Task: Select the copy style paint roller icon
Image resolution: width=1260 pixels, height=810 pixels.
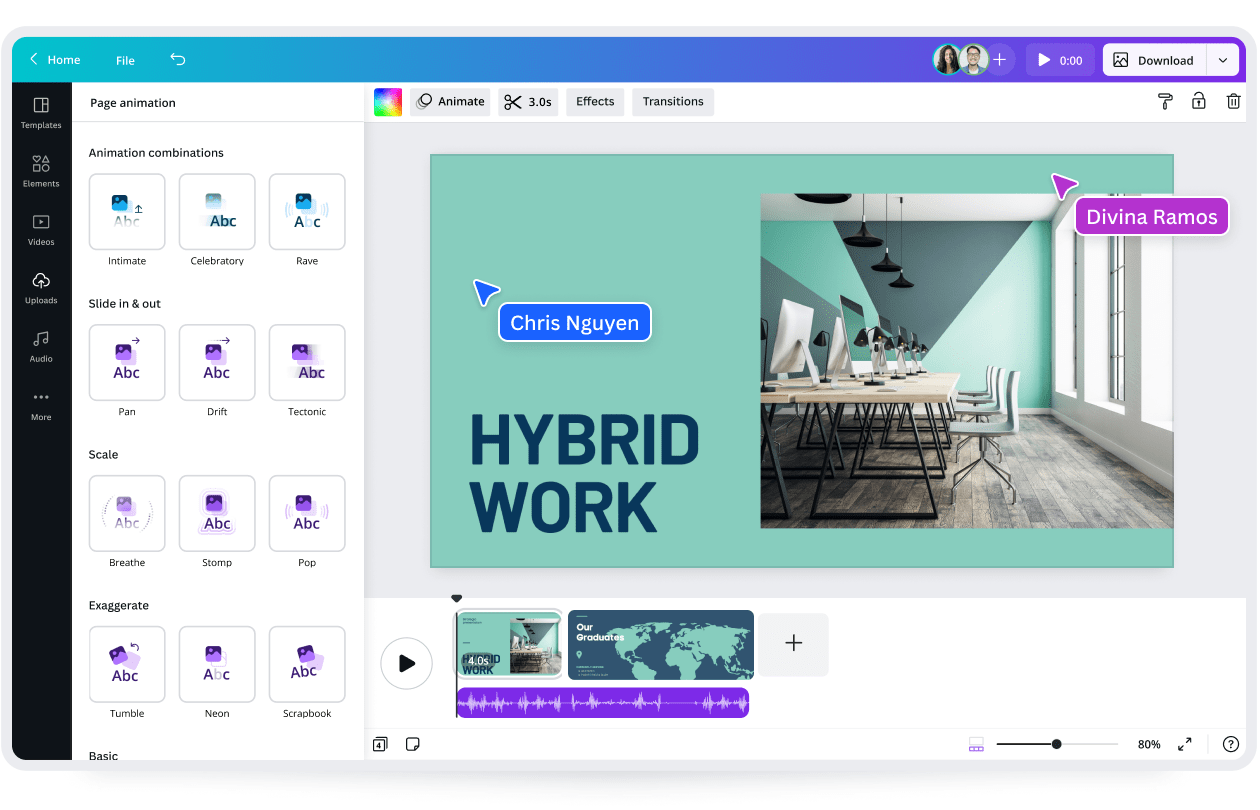Action: (1165, 101)
